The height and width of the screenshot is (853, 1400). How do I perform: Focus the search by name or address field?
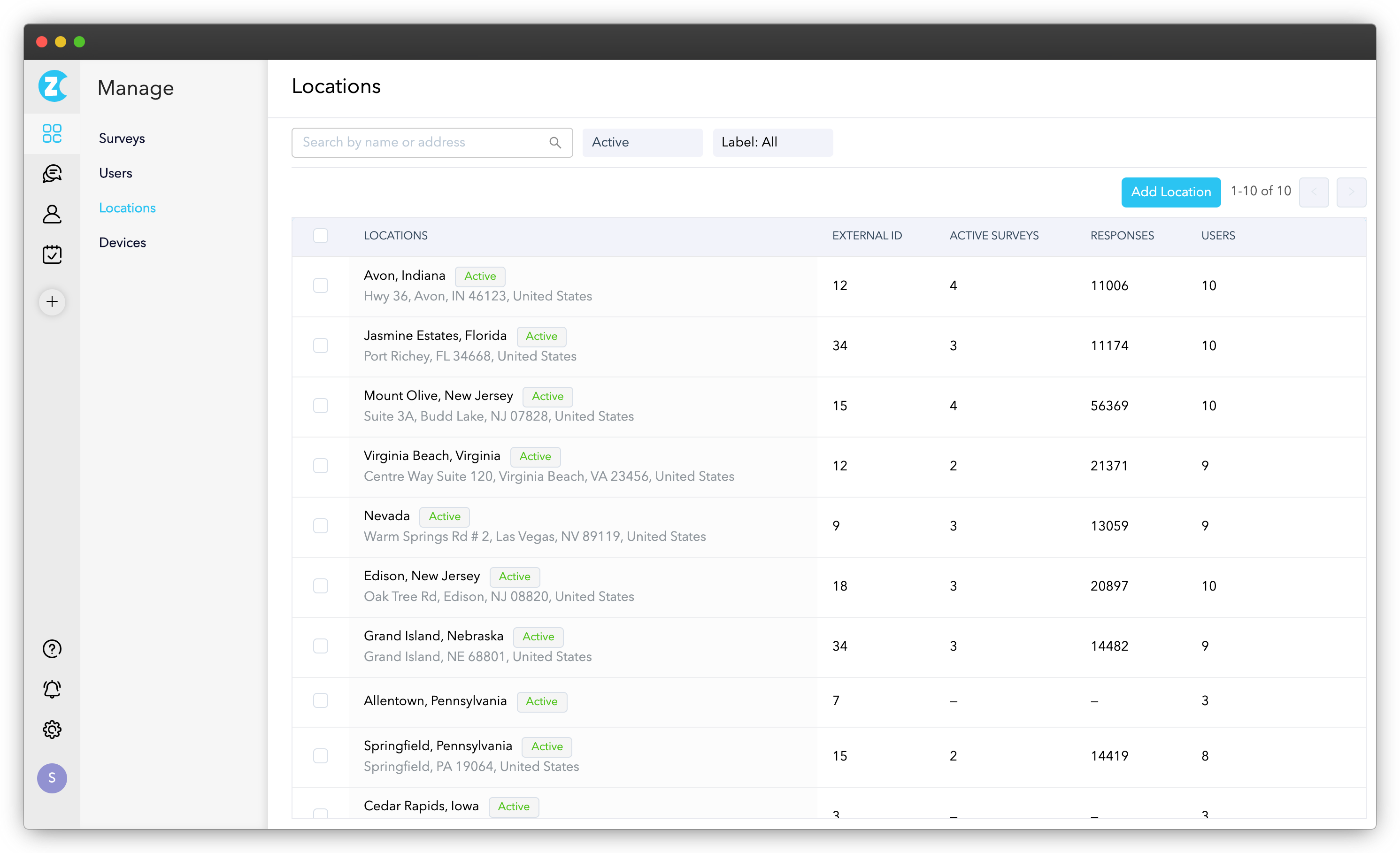[421, 143]
